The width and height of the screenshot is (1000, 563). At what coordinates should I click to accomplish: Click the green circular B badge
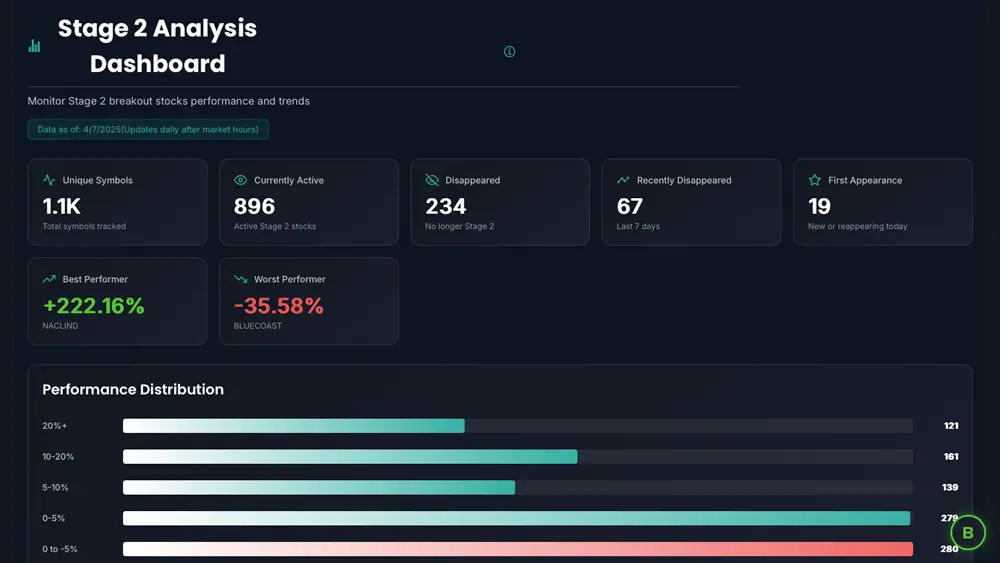pos(968,532)
